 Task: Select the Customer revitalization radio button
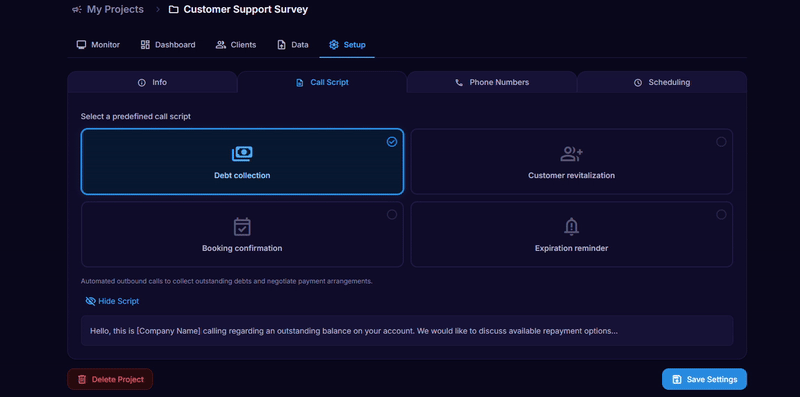(721, 142)
